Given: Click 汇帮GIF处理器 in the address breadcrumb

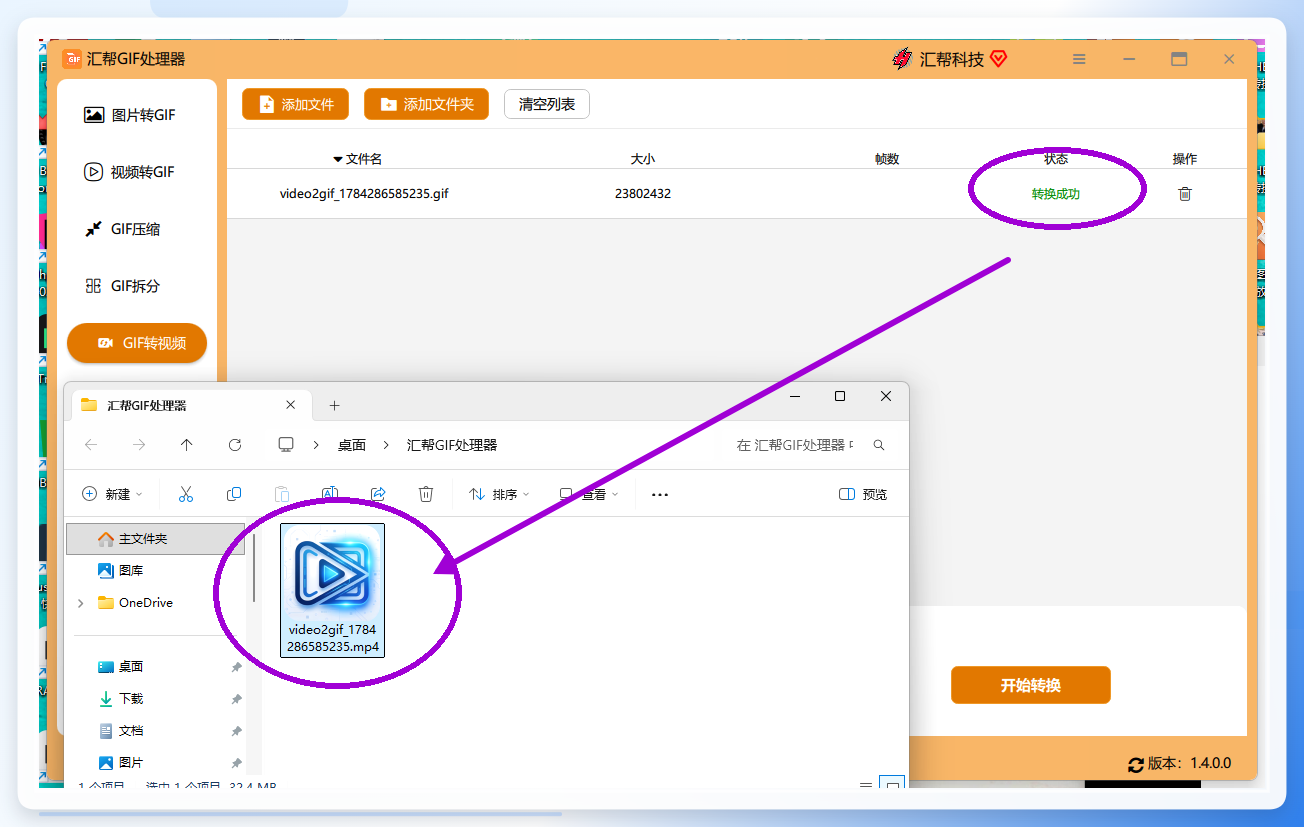Looking at the screenshot, I should [452, 445].
